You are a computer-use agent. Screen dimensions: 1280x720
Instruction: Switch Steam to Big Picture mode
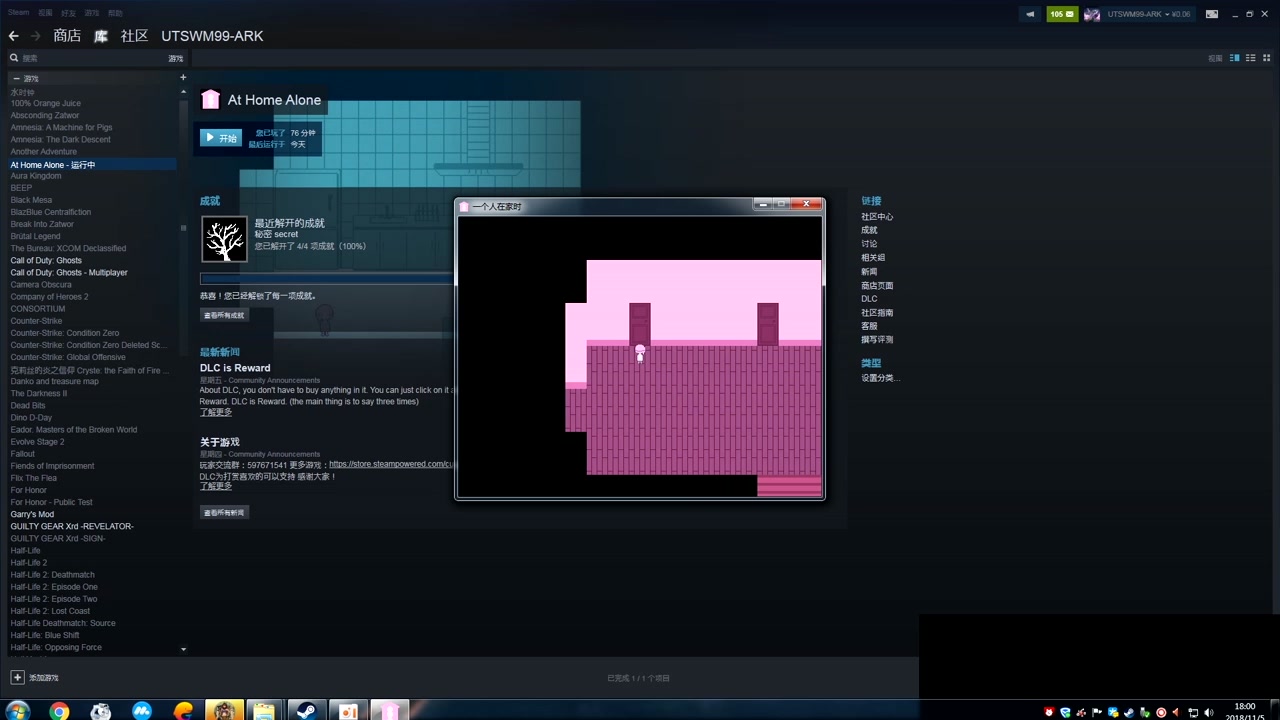(x=1212, y=14)
